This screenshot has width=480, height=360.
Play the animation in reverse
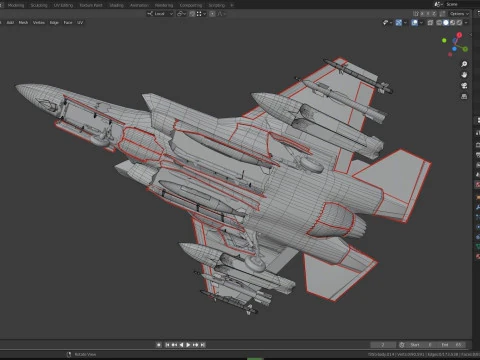tap(182, 345)
